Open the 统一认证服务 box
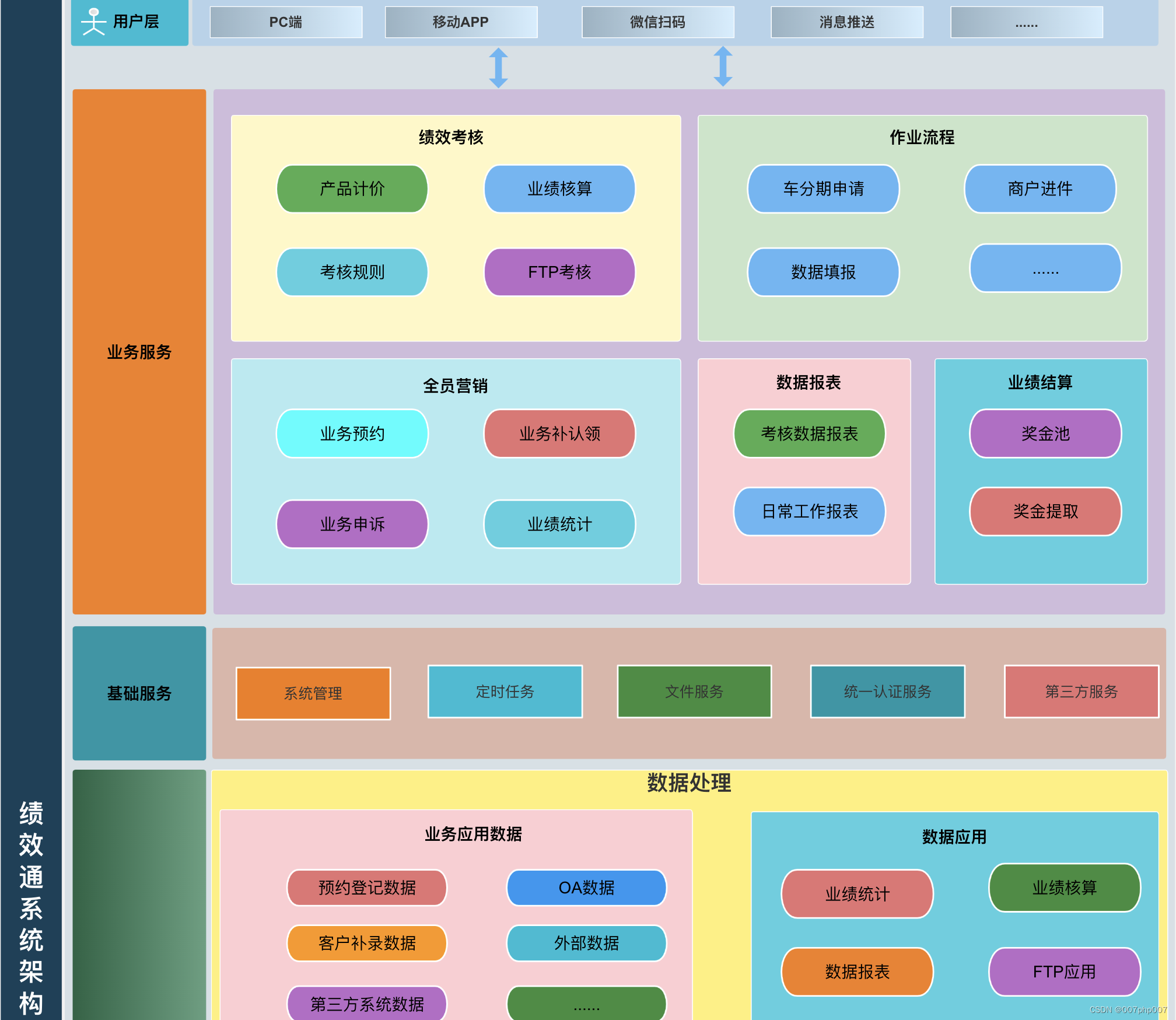 coord(888,691)
